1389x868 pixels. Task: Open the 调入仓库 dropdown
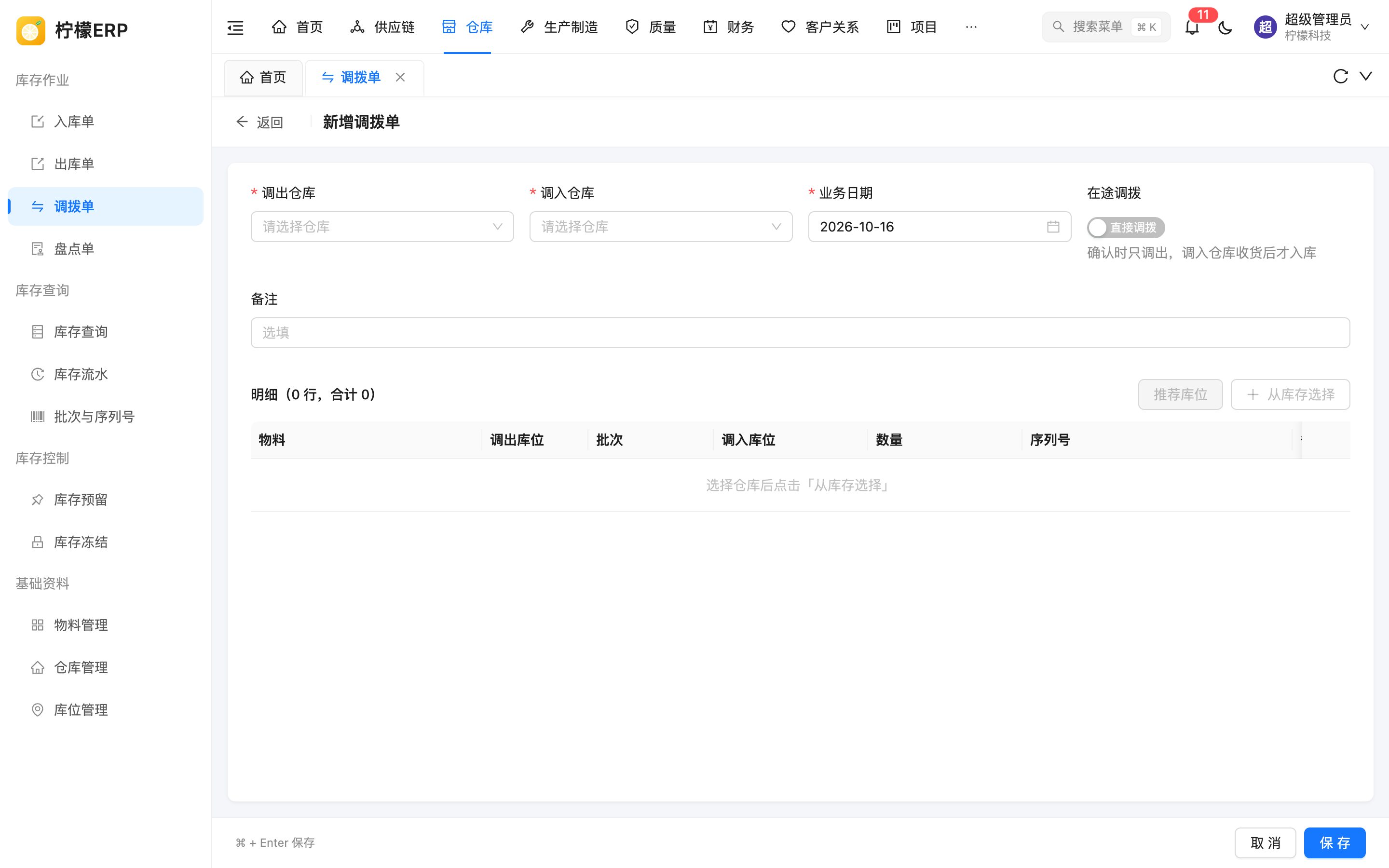coord(661,227)
